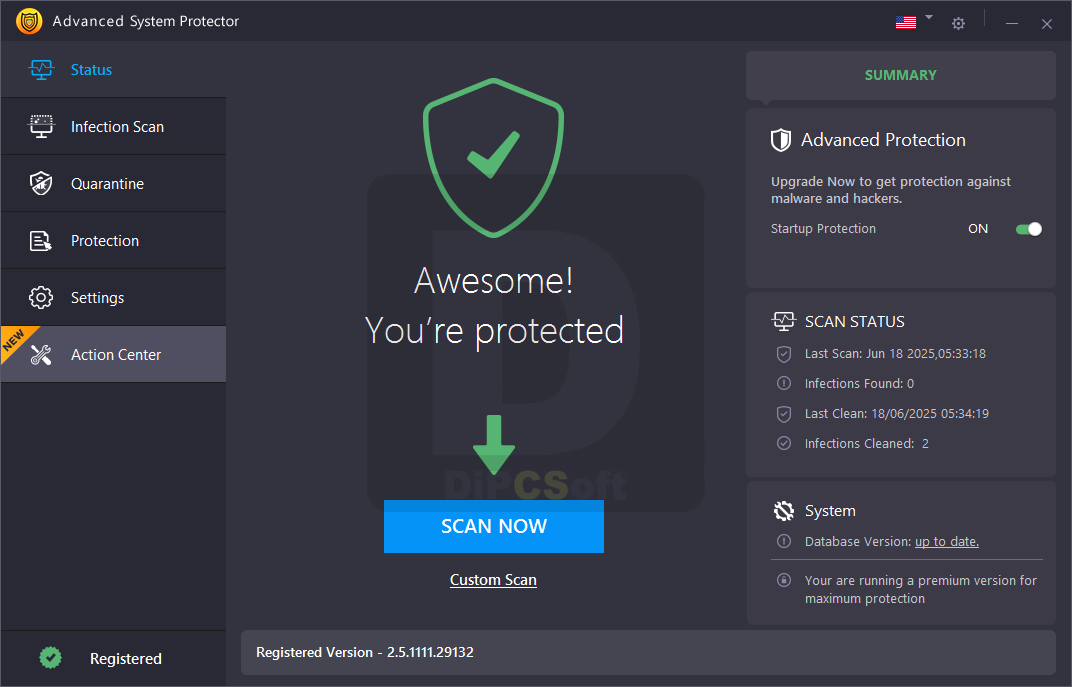Click the Quarantine shield icon in the sidebar
This screenshot has width=1072, height=687.
(x=41, y=183)
